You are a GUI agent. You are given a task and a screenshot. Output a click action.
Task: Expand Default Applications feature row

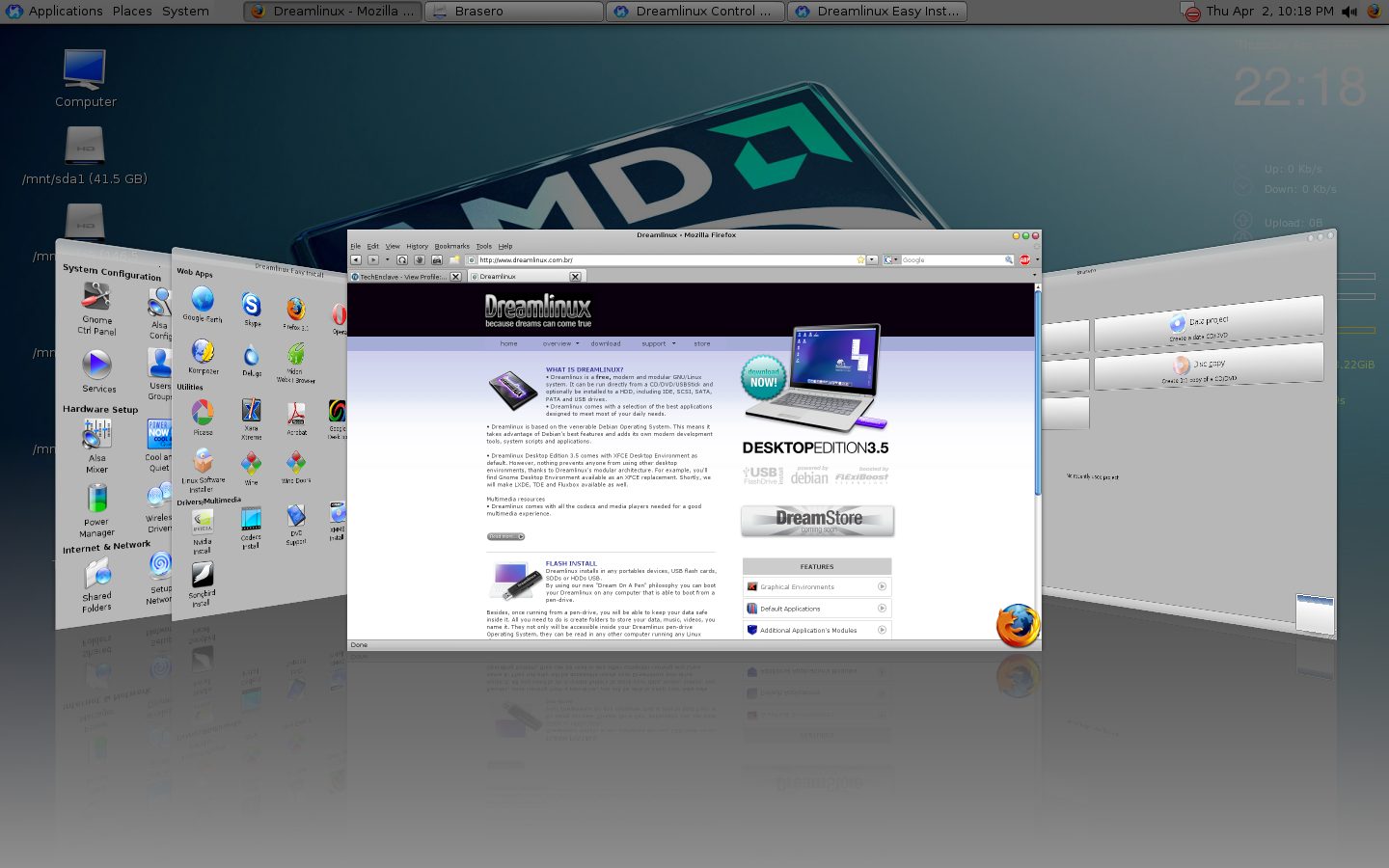click(x=817, y=609)
